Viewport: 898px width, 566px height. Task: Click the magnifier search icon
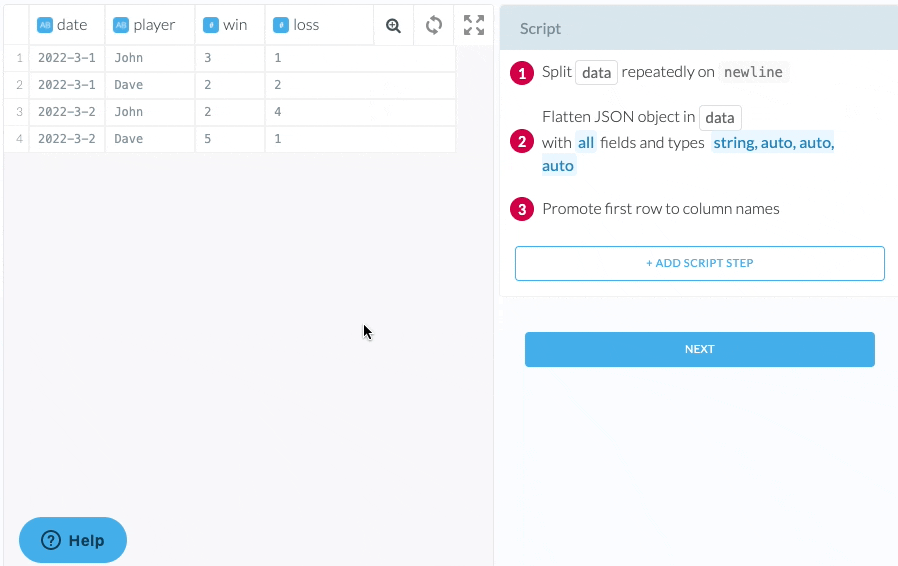[x=393, y=25]
